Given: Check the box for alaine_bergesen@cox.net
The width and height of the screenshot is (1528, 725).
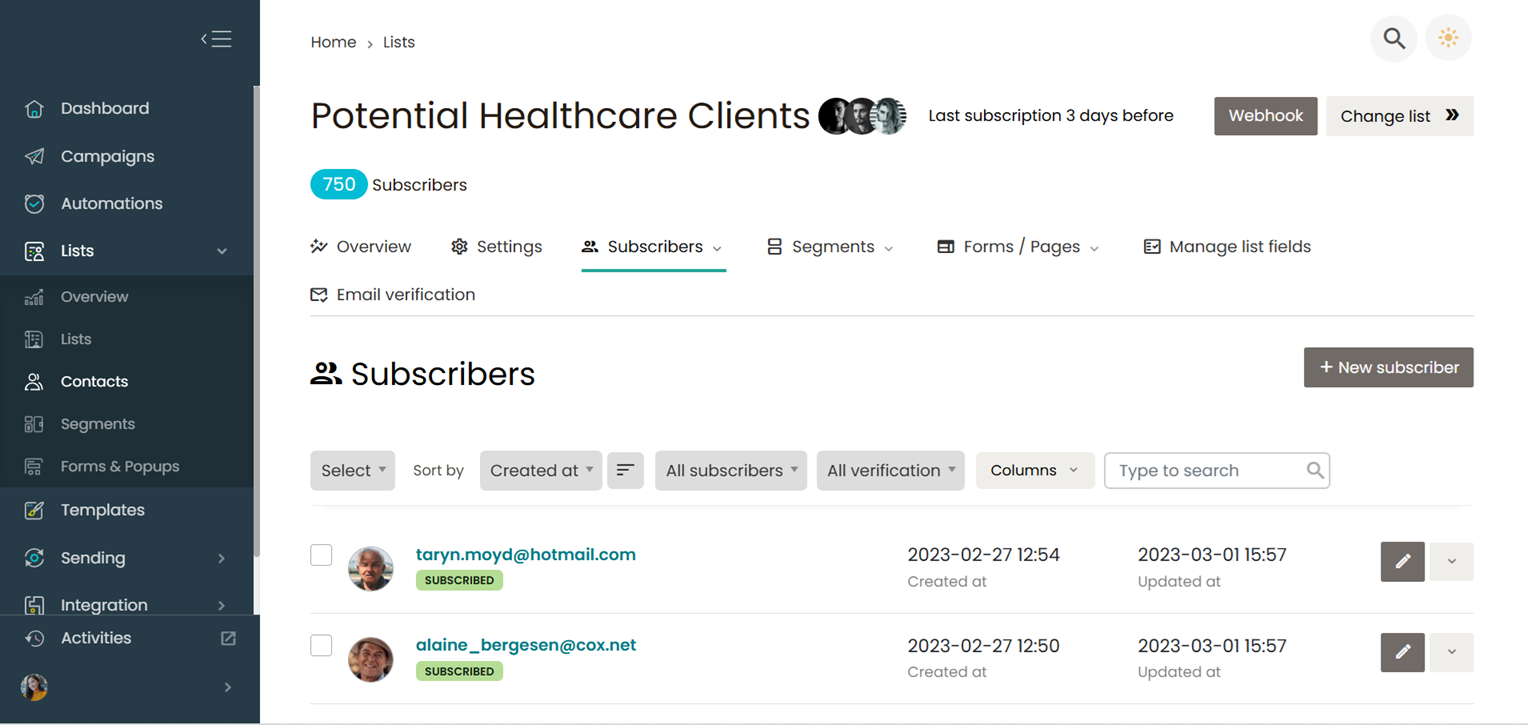Looking at the screenshot, I should [321, 645].
